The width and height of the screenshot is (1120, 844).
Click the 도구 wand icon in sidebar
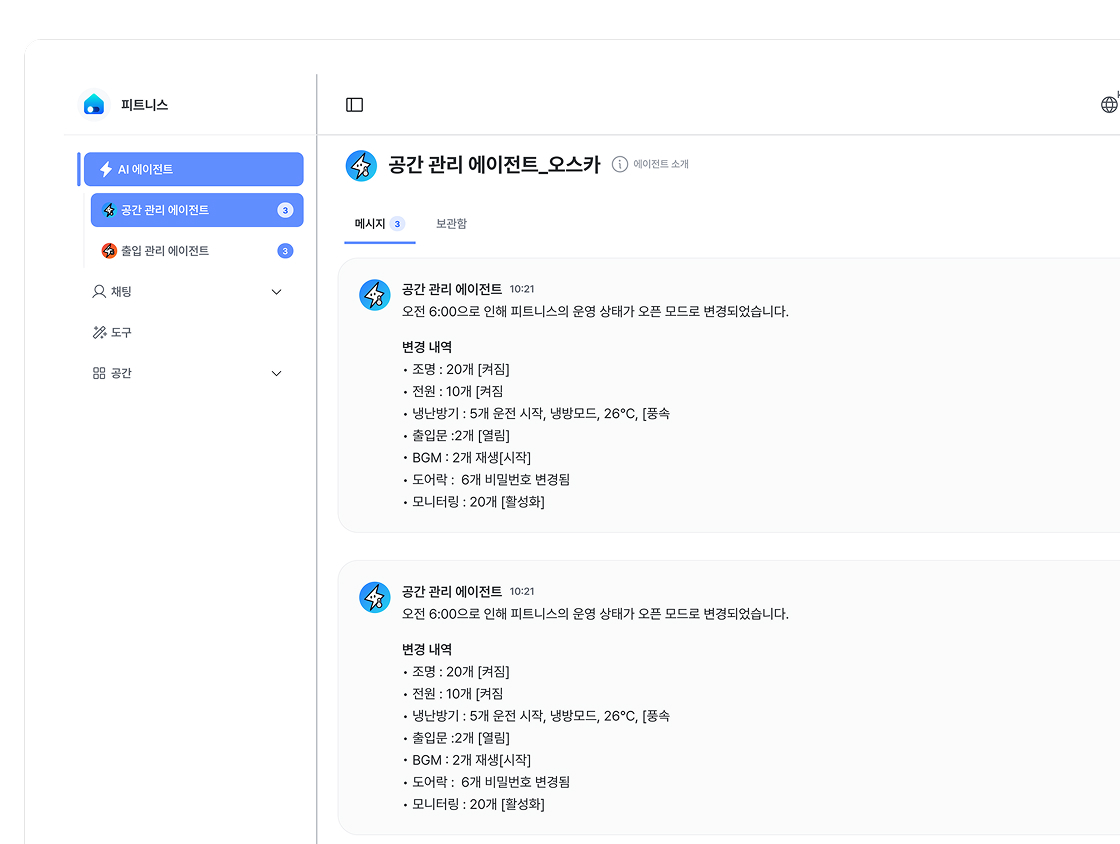coord(99,332)
